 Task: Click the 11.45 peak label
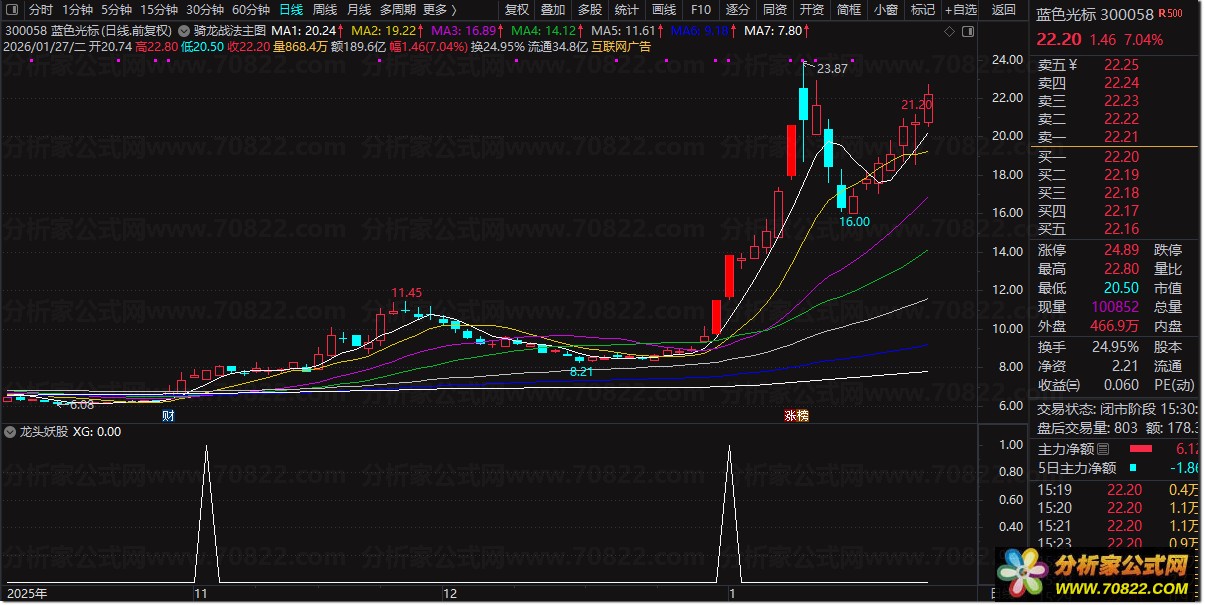407,292
